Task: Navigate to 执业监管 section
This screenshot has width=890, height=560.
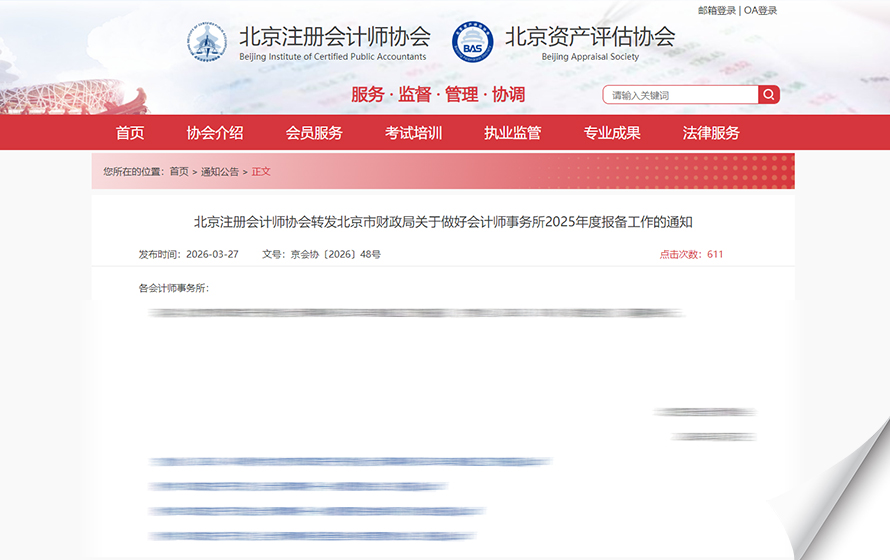Action: 512,133
